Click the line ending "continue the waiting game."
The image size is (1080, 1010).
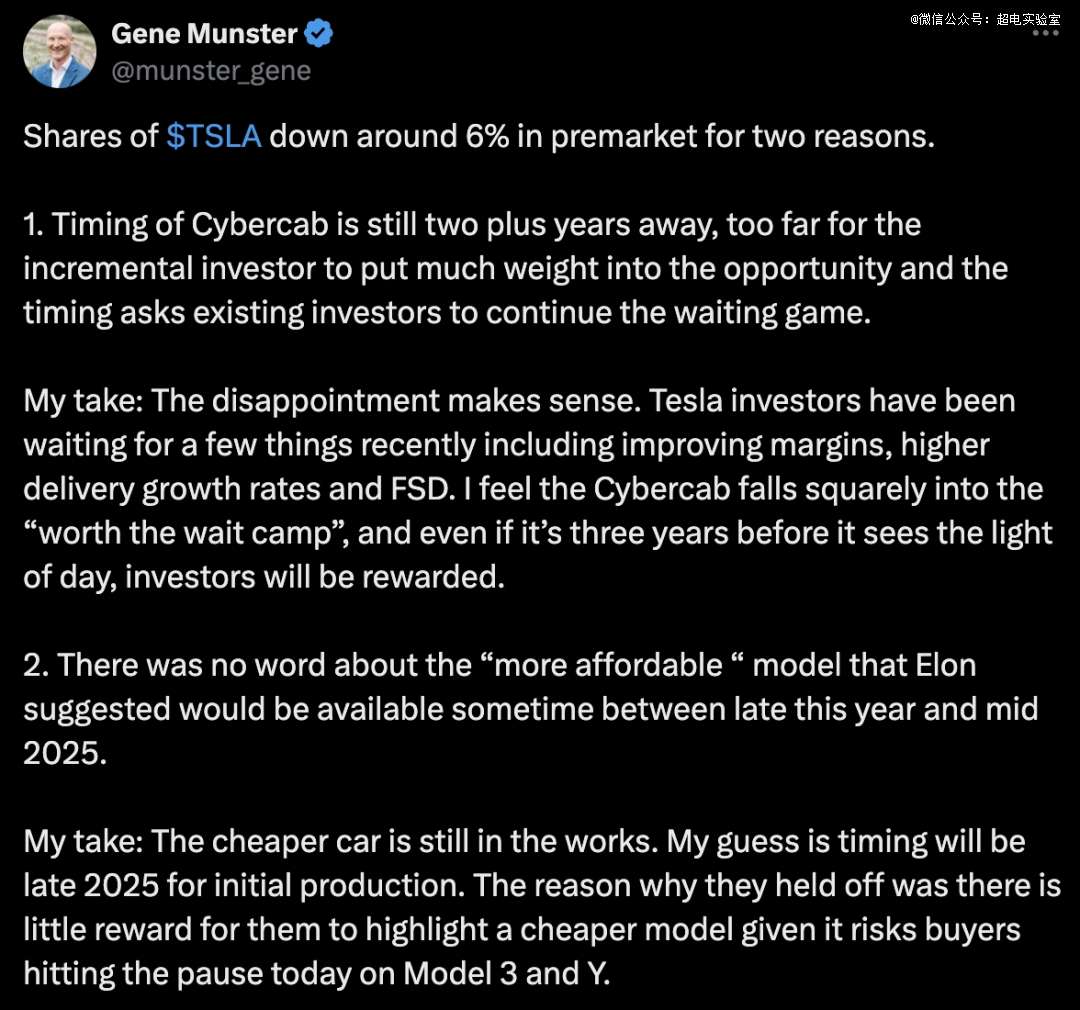click(x=447, y=313)
